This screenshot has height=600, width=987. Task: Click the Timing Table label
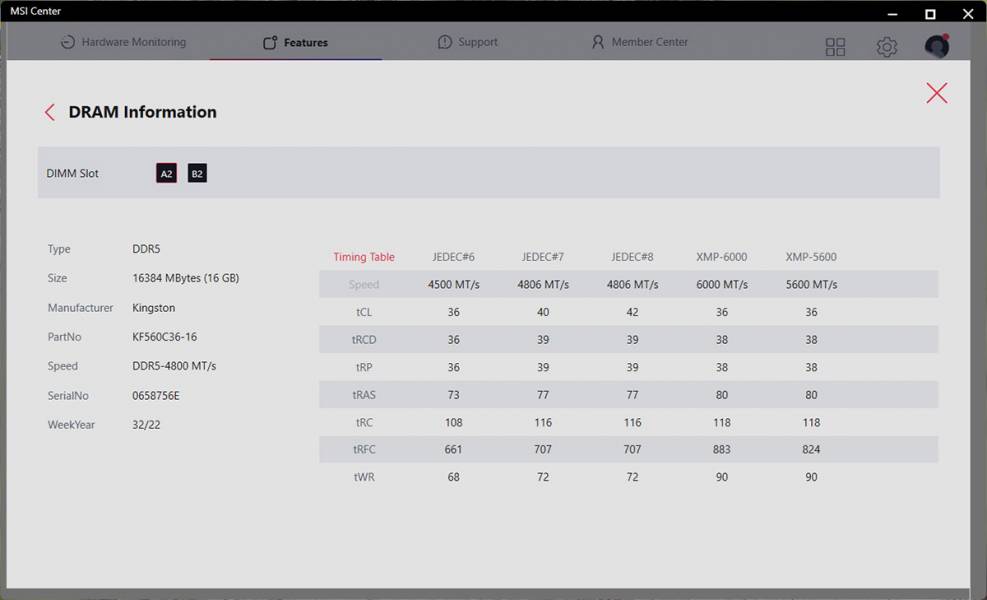pyautogui.click(x=364, y=257)
